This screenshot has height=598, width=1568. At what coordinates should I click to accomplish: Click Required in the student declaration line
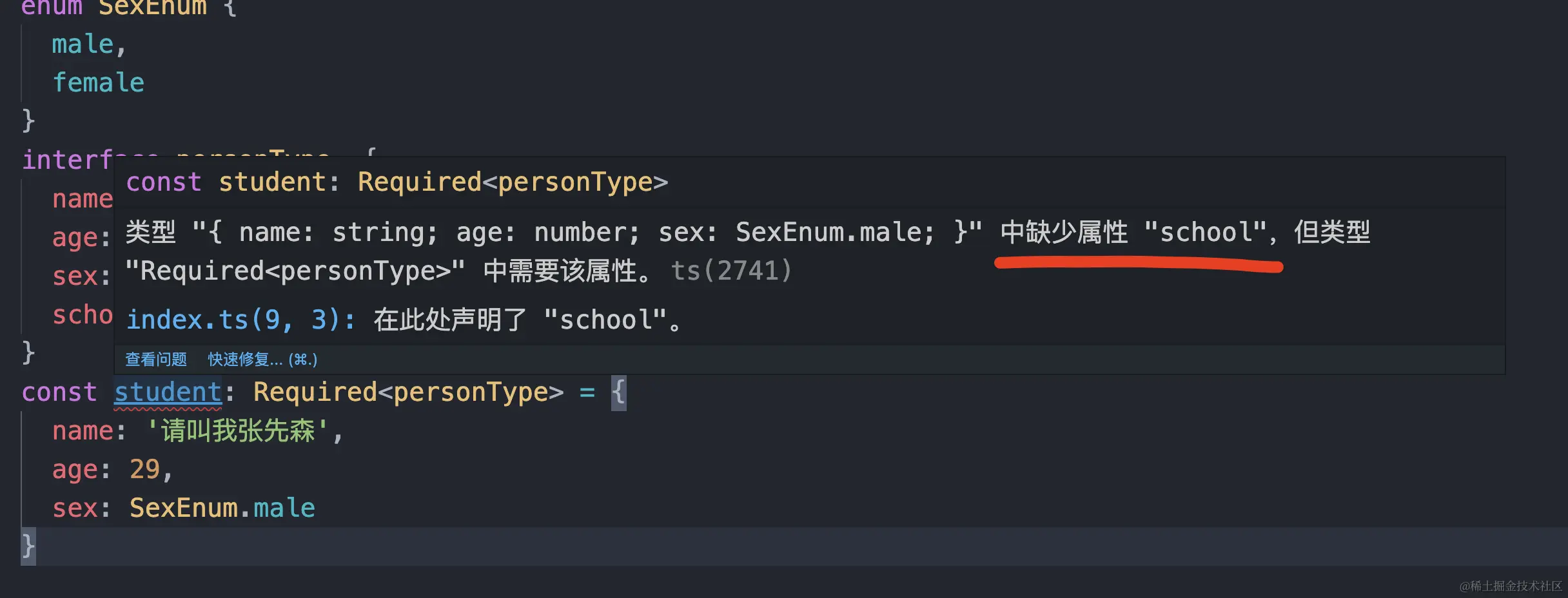(315, 392)
